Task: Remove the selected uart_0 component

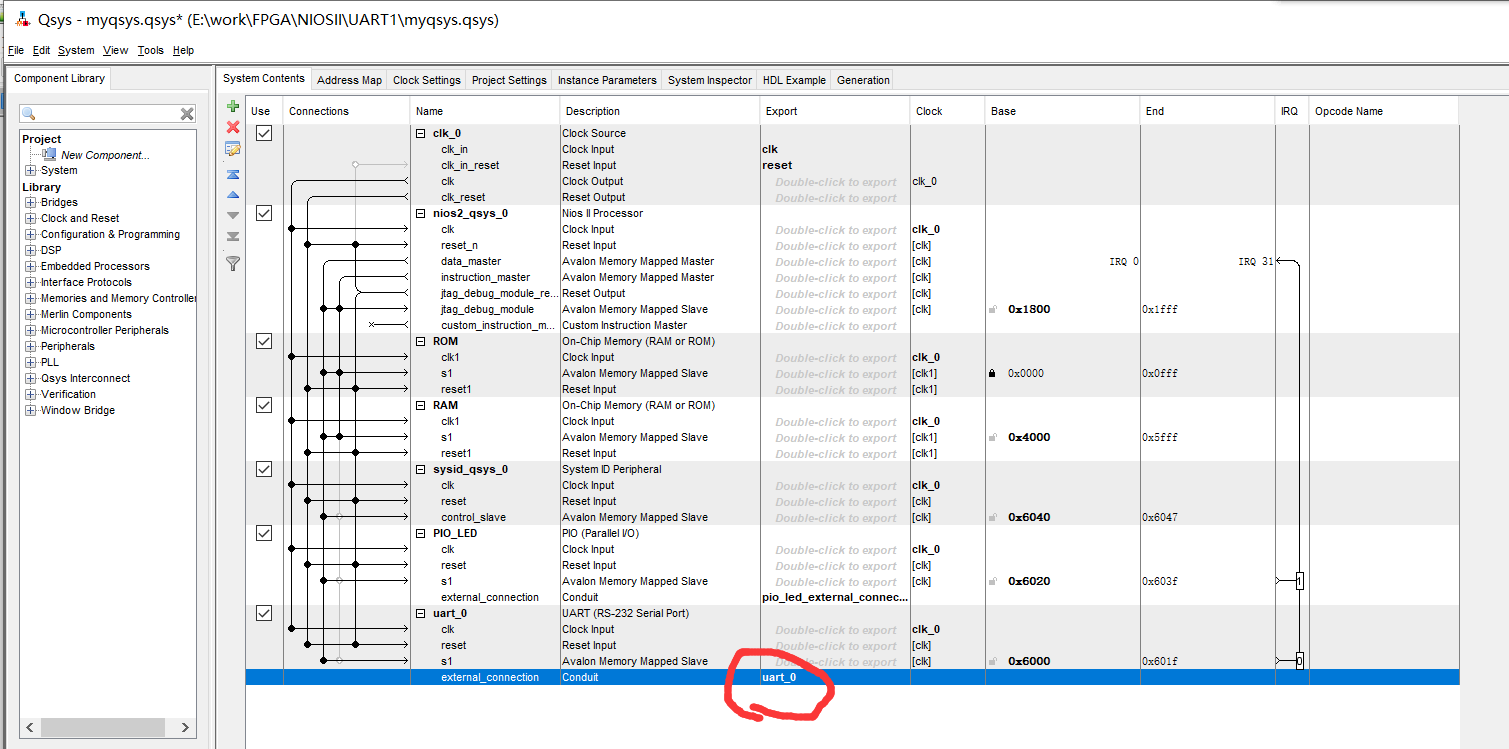Action: [x=233, y=127]
